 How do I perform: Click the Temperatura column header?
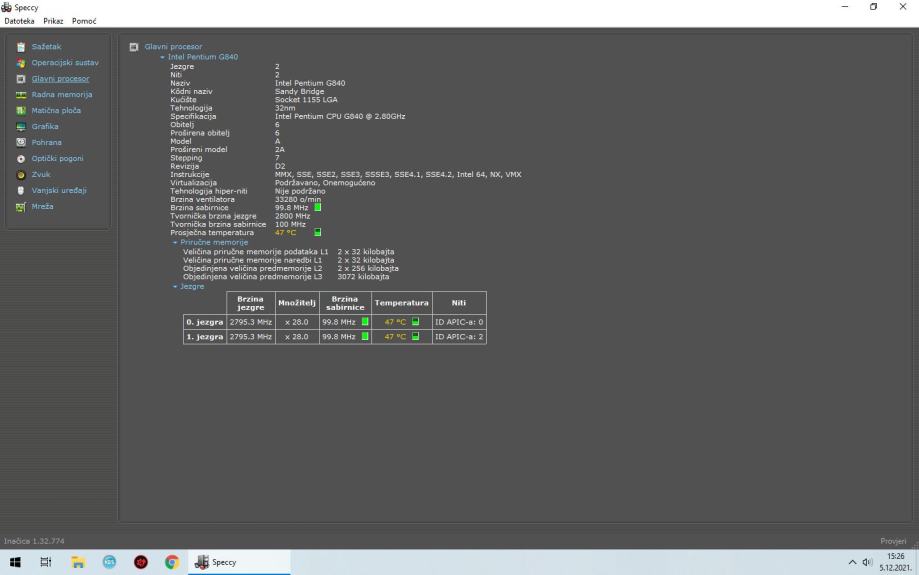coord(401,303)
